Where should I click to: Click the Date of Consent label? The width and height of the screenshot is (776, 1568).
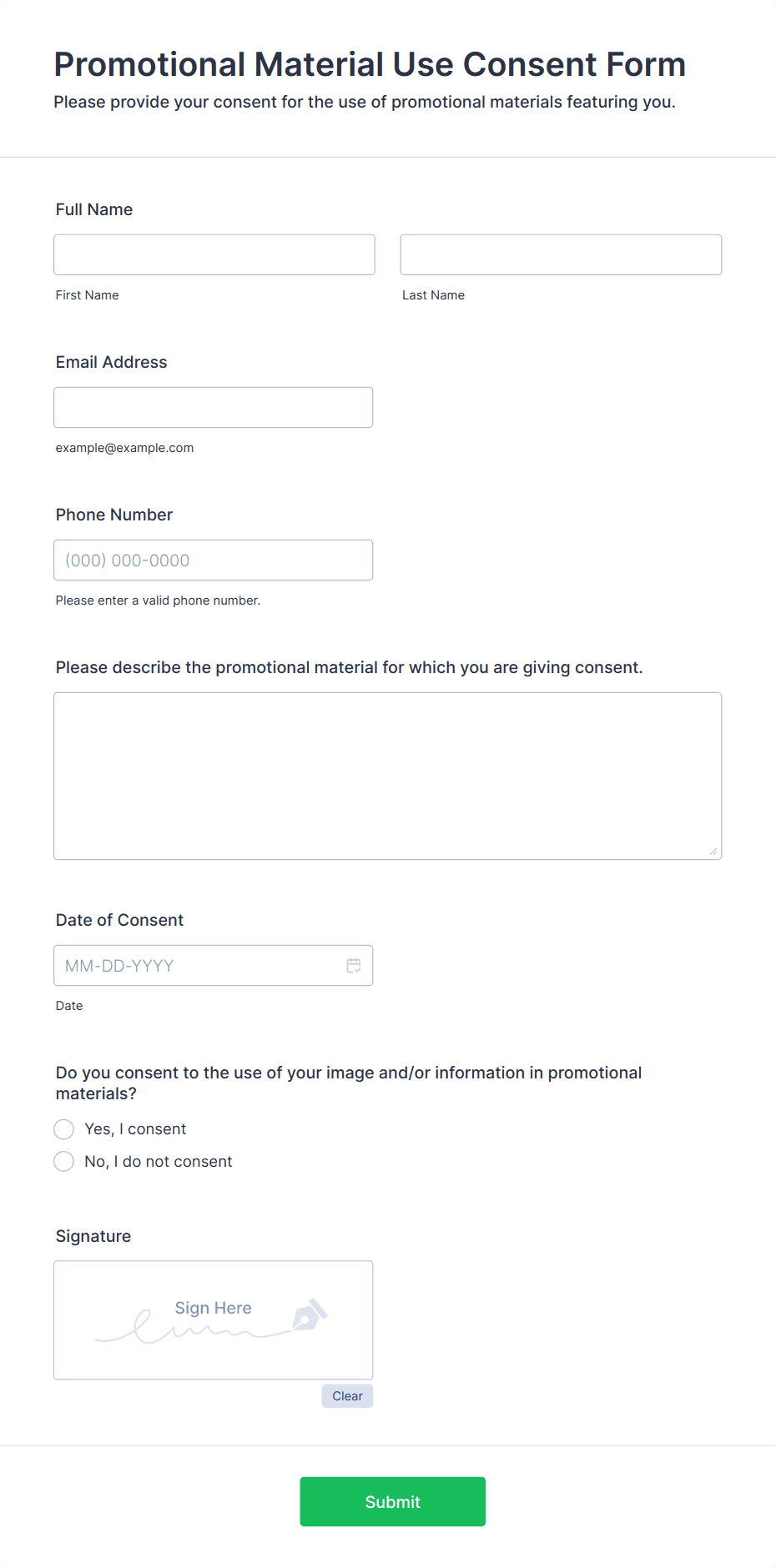(119, 920)
